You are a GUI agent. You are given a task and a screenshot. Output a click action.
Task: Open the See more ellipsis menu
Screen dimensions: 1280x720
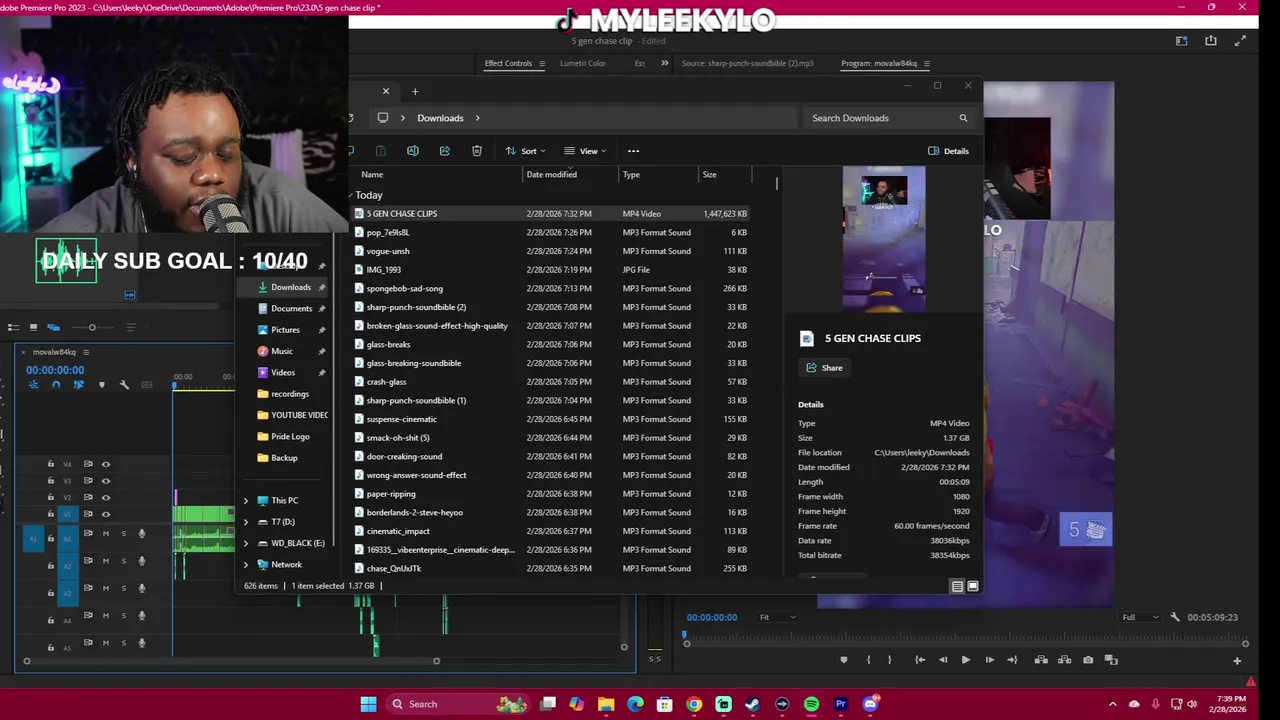click(x=633, y=151)
